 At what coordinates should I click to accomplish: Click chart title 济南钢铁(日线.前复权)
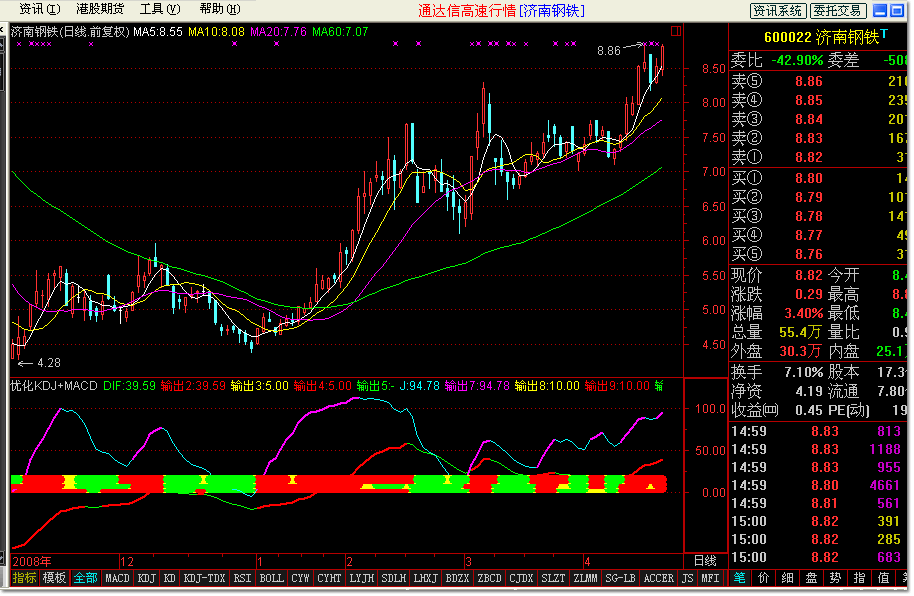click(70, 31)
